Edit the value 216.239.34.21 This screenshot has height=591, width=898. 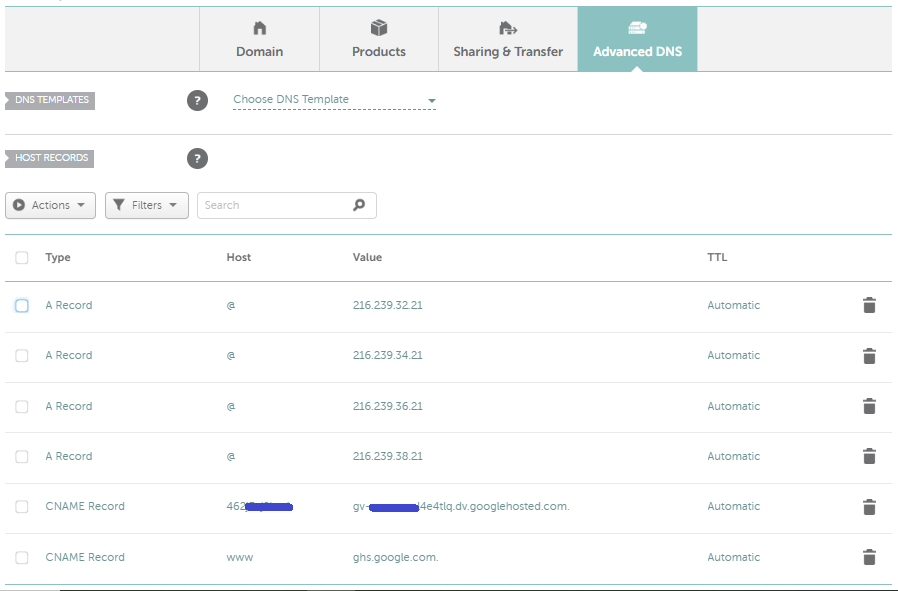coord(388,355)
